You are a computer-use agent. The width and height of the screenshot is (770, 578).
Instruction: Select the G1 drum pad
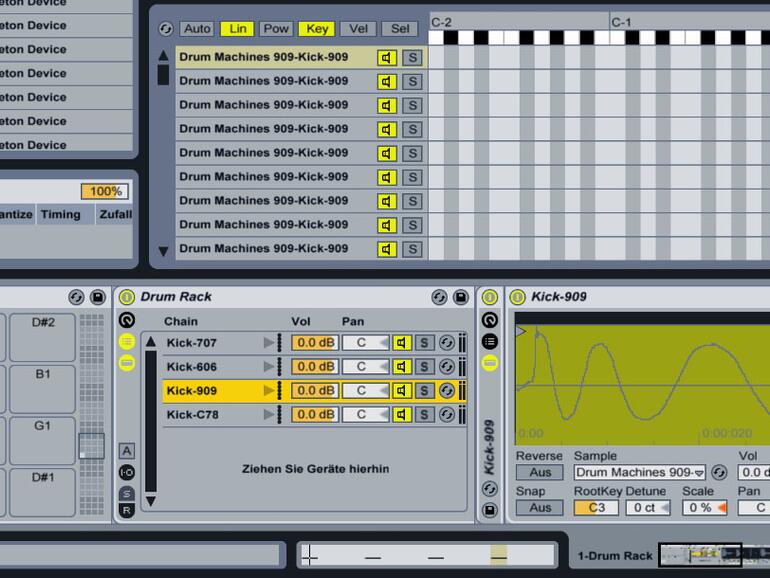click(43, 440)
